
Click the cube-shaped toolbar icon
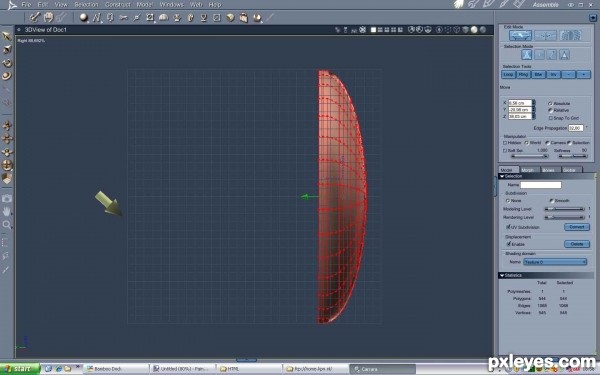point(230,17)
